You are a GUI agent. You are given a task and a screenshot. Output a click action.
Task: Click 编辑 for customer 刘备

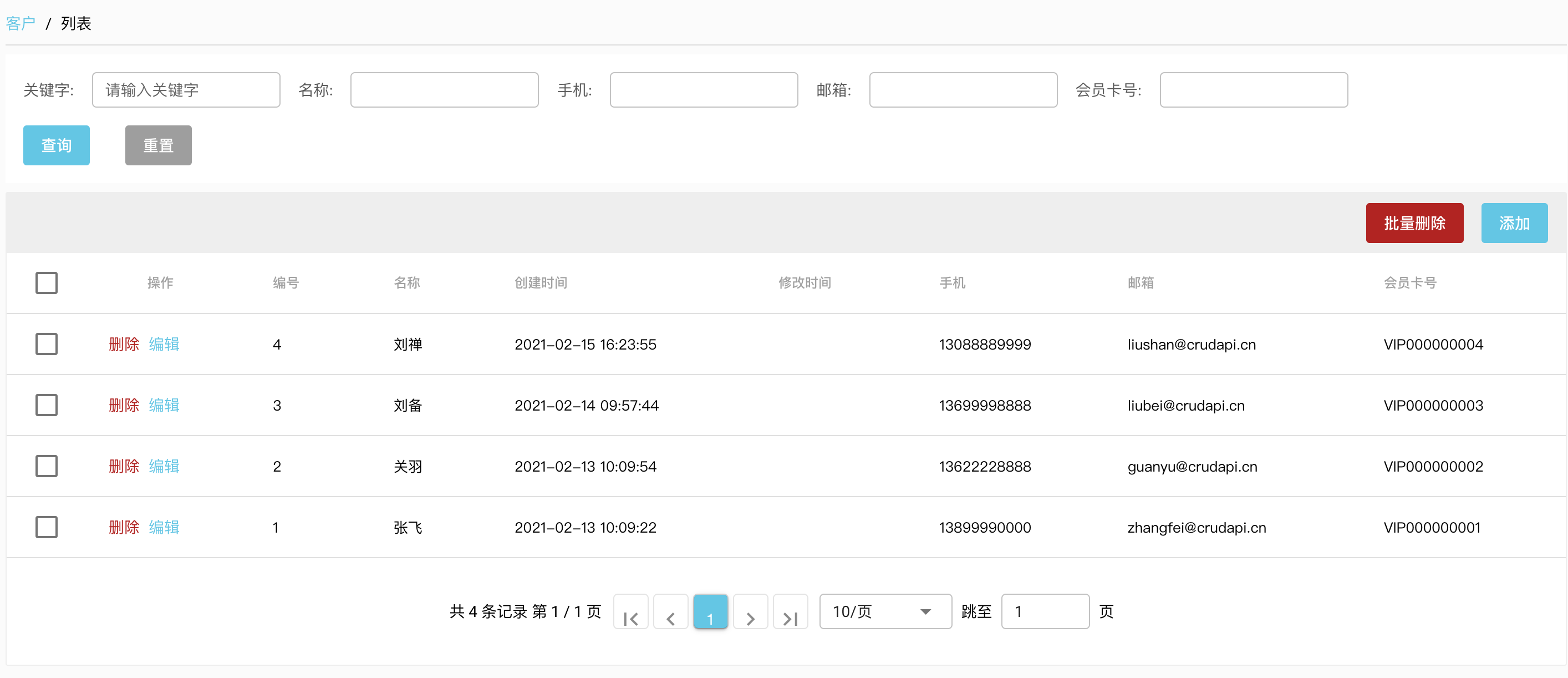(164, 405)
